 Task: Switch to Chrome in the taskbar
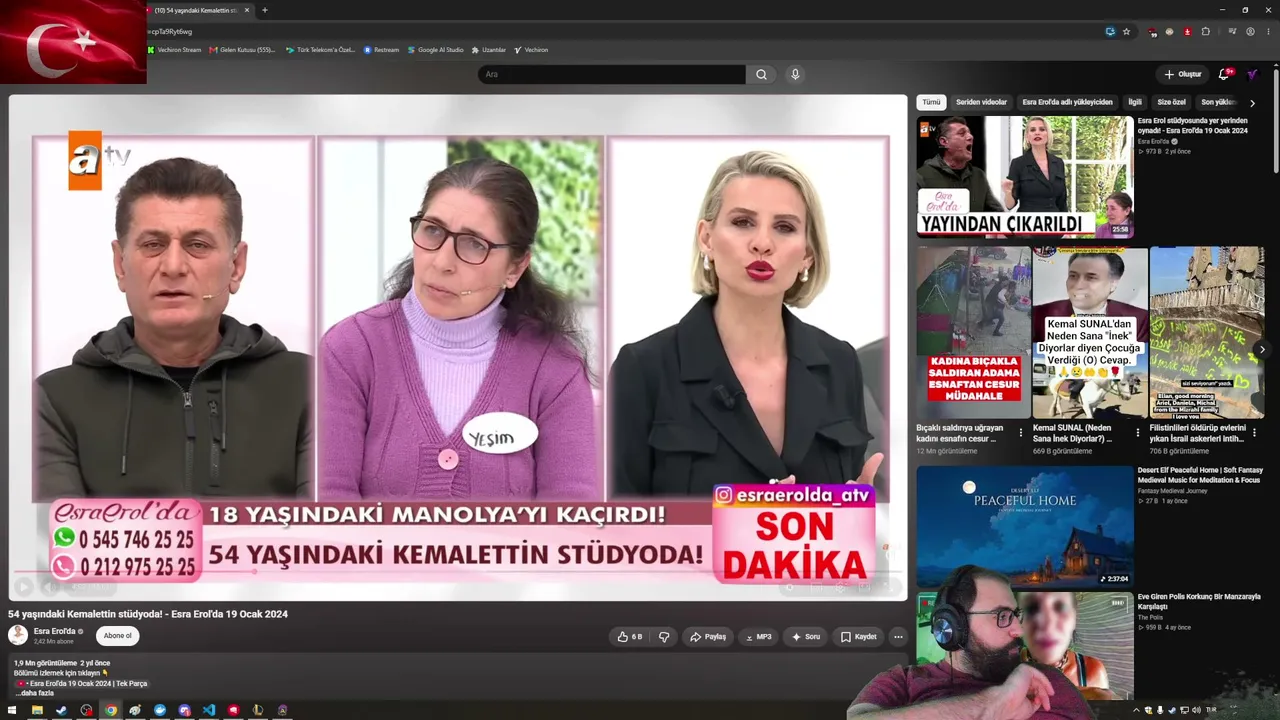(111, 710)
